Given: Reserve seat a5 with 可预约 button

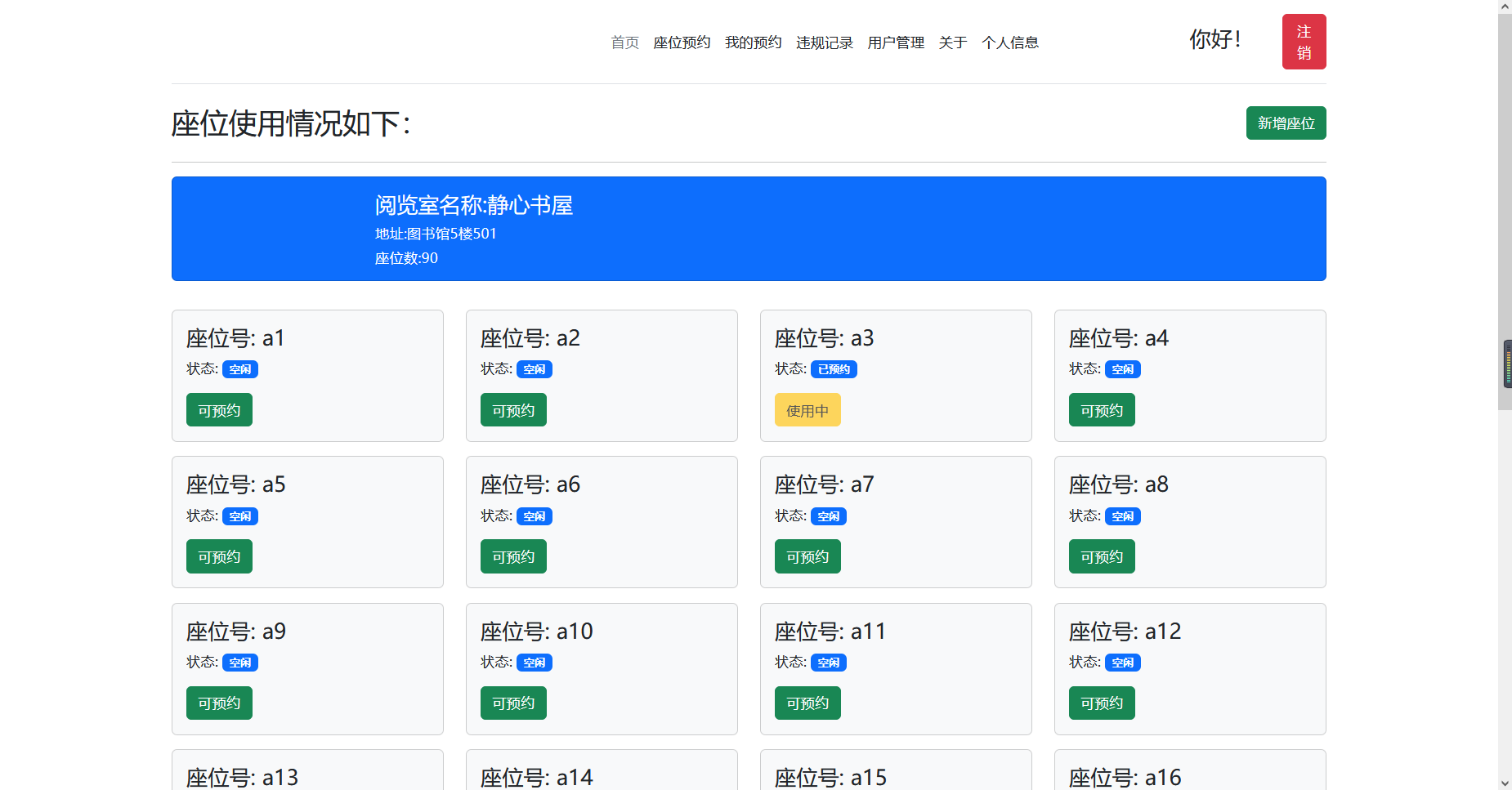Looking at the screenshot, I should tap(219, 556).
